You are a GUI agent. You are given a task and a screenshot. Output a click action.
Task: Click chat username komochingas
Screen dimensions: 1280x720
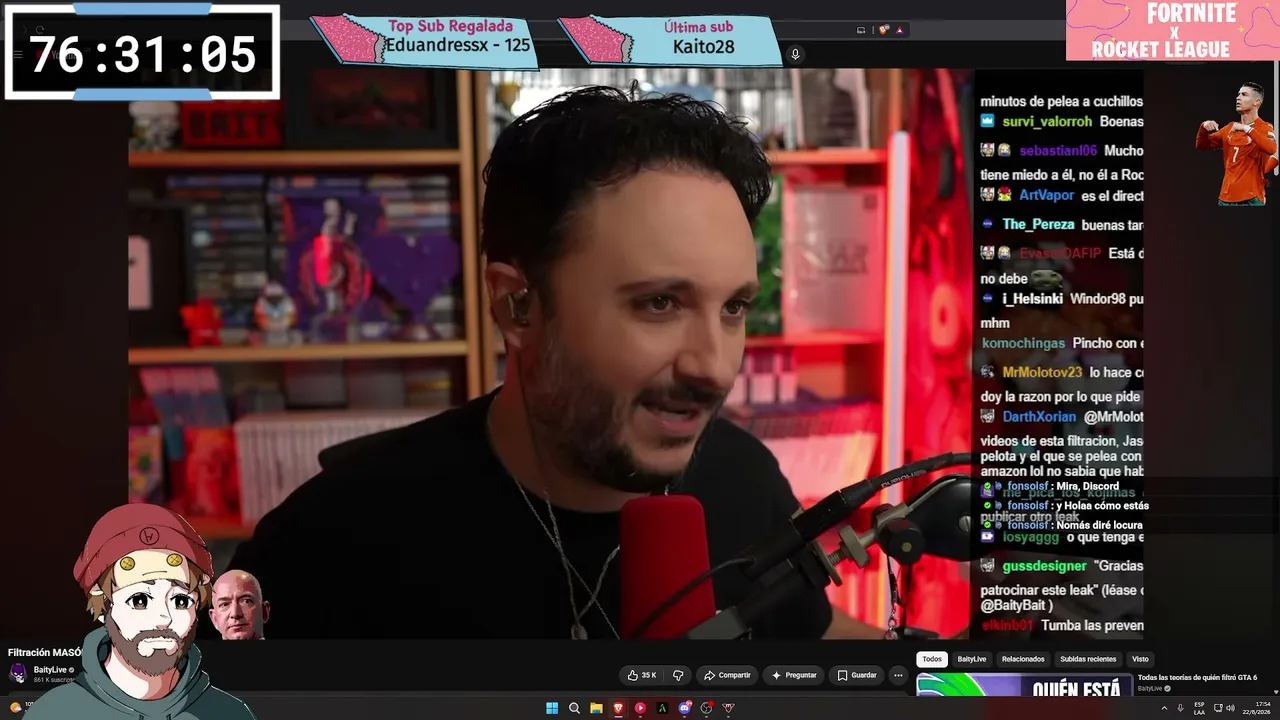pos(1023,343)
